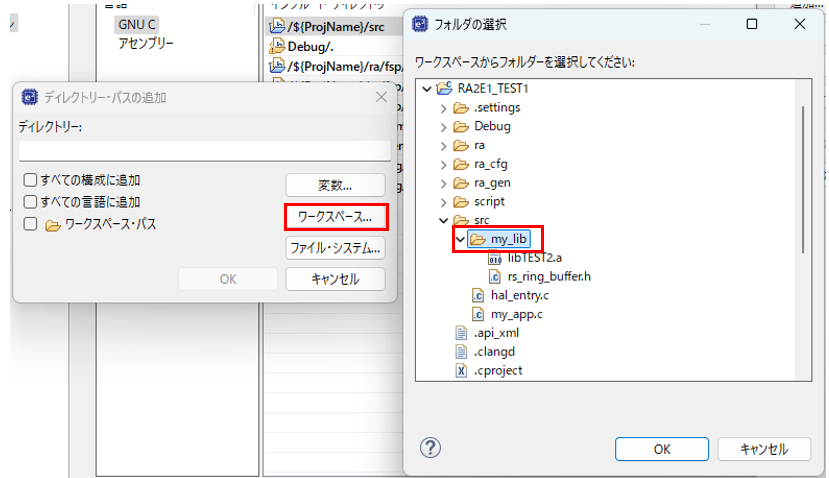The image size is (829, 478).
Task: Enable すべての構成に追加 checkbox
Action: point(30,181)
